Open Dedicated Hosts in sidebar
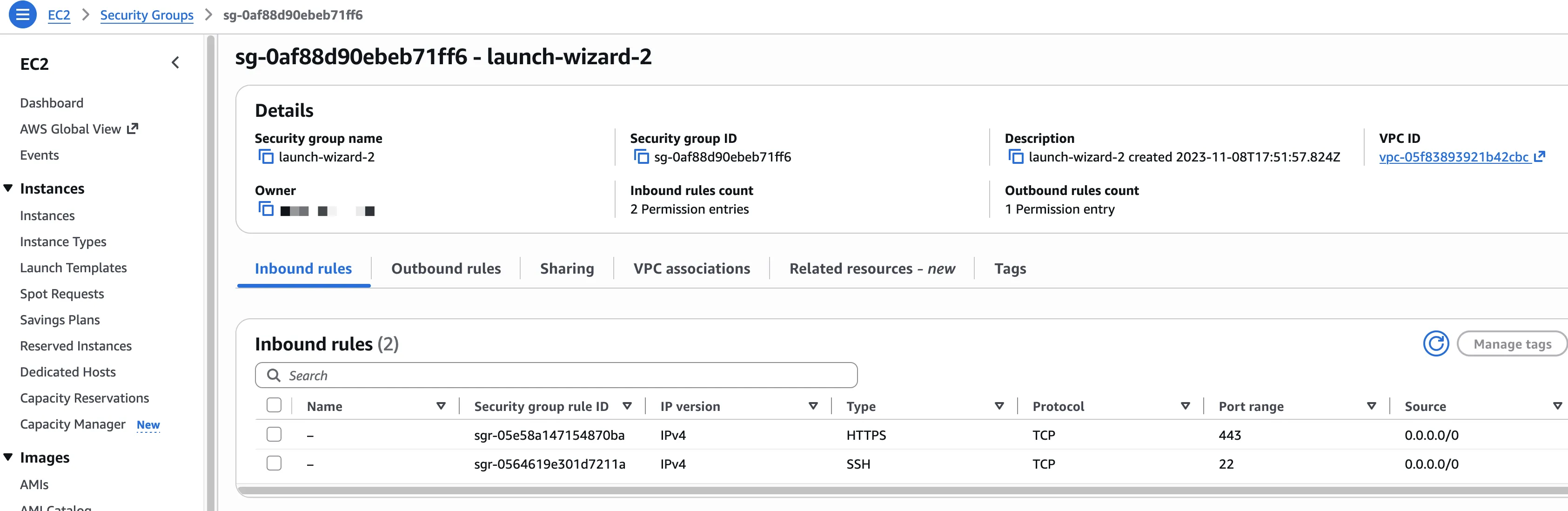Image resolution: width=1568 pixels, height=511 pixels. (x=68, y=371)
